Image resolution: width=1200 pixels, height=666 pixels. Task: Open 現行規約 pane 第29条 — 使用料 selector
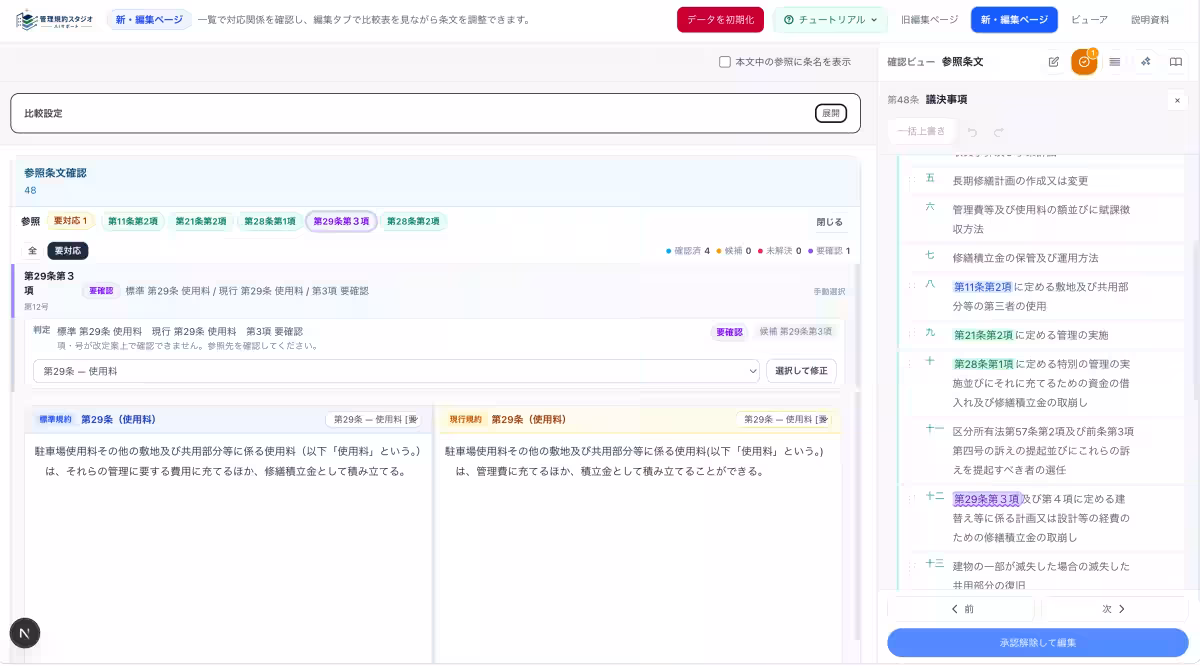coord(784,419)
